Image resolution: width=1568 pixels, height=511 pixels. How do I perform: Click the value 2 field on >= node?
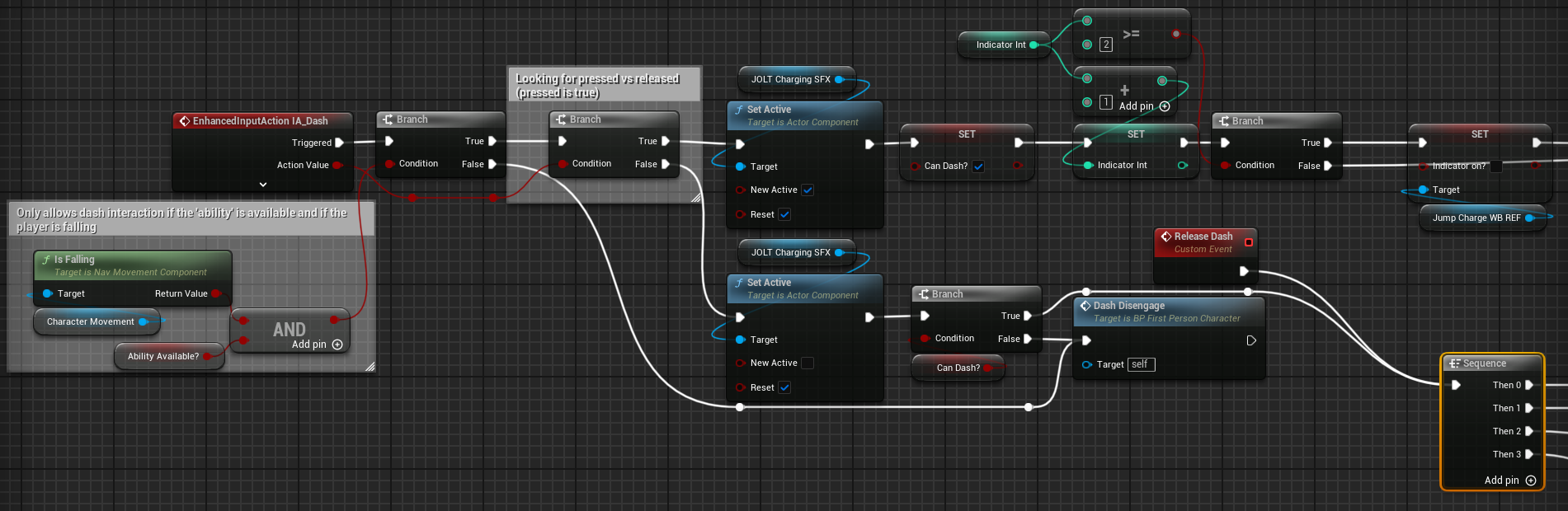point(1105,45)
